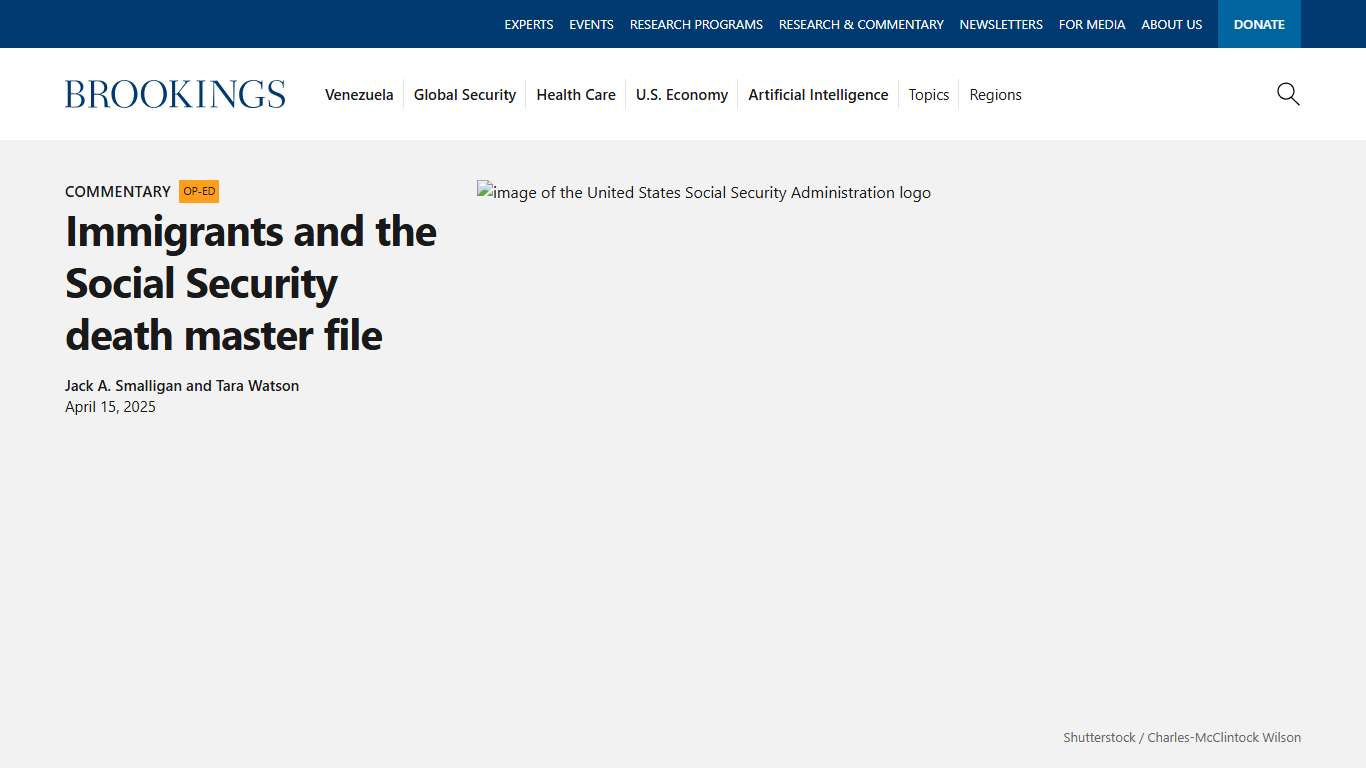Click the Brookings logo
Viewport: 1366px width, 768px height.
[x=175, y=93]
